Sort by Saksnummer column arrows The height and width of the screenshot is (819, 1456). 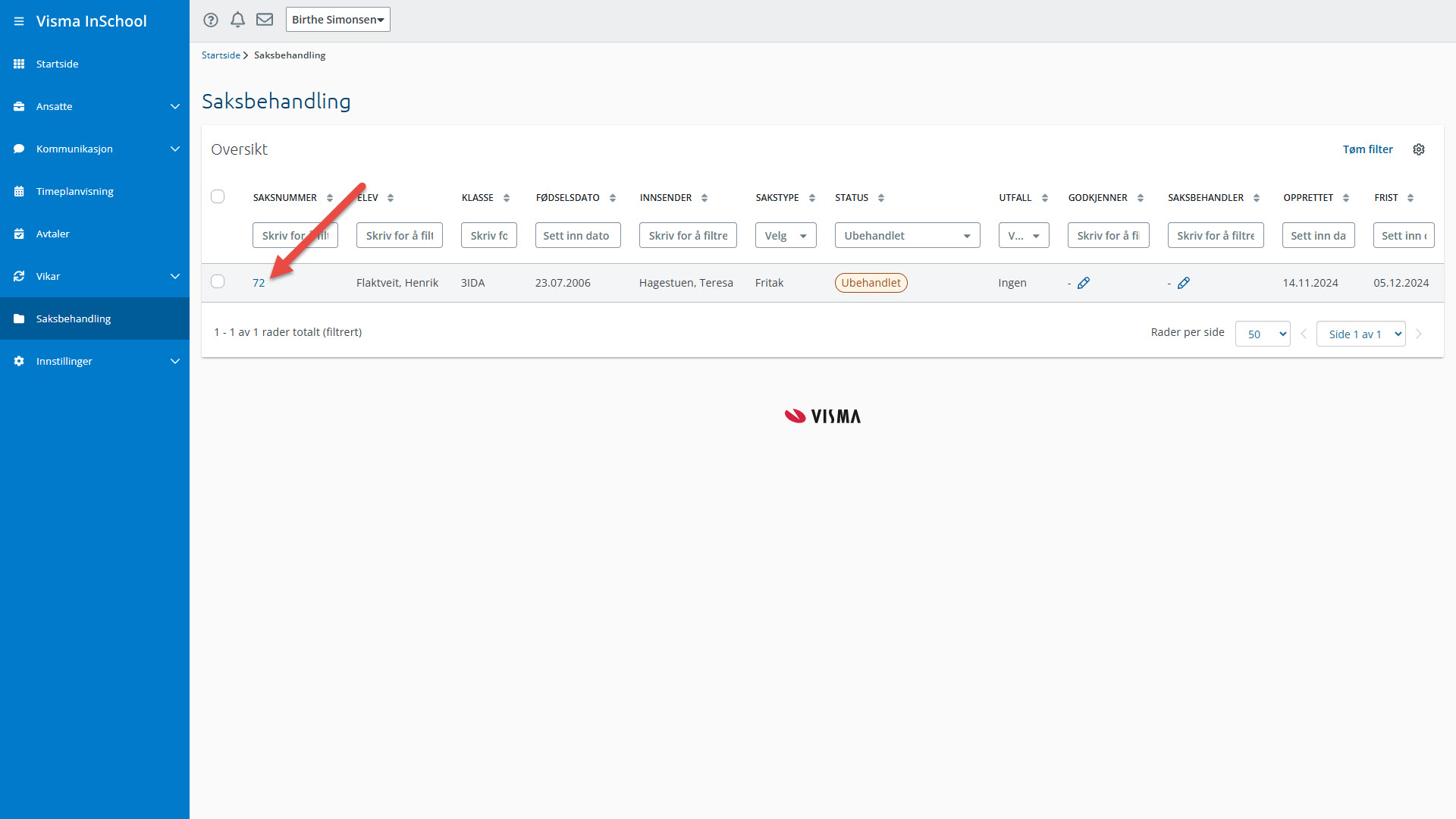pyautogui.click(x=330, y=198)
